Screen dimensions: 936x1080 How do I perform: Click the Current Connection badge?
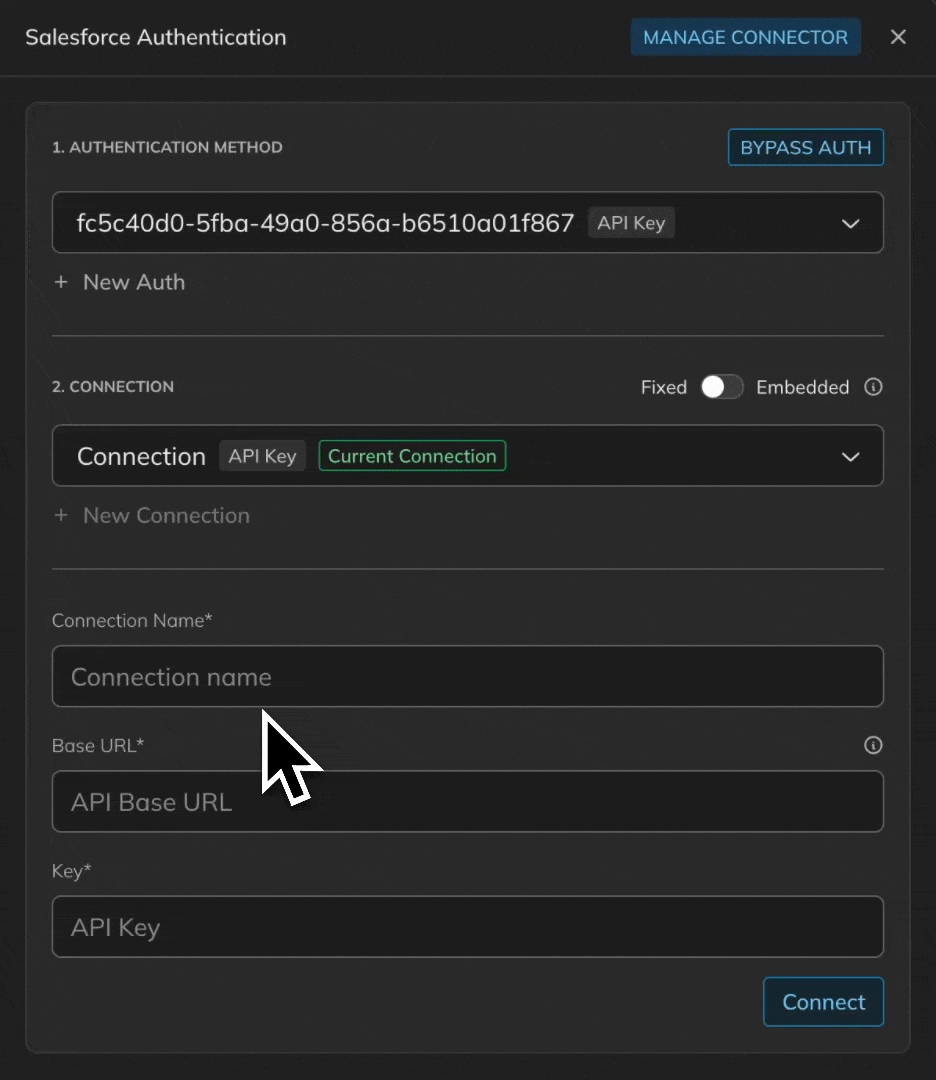pyautogui.click(x=412, y=456)
